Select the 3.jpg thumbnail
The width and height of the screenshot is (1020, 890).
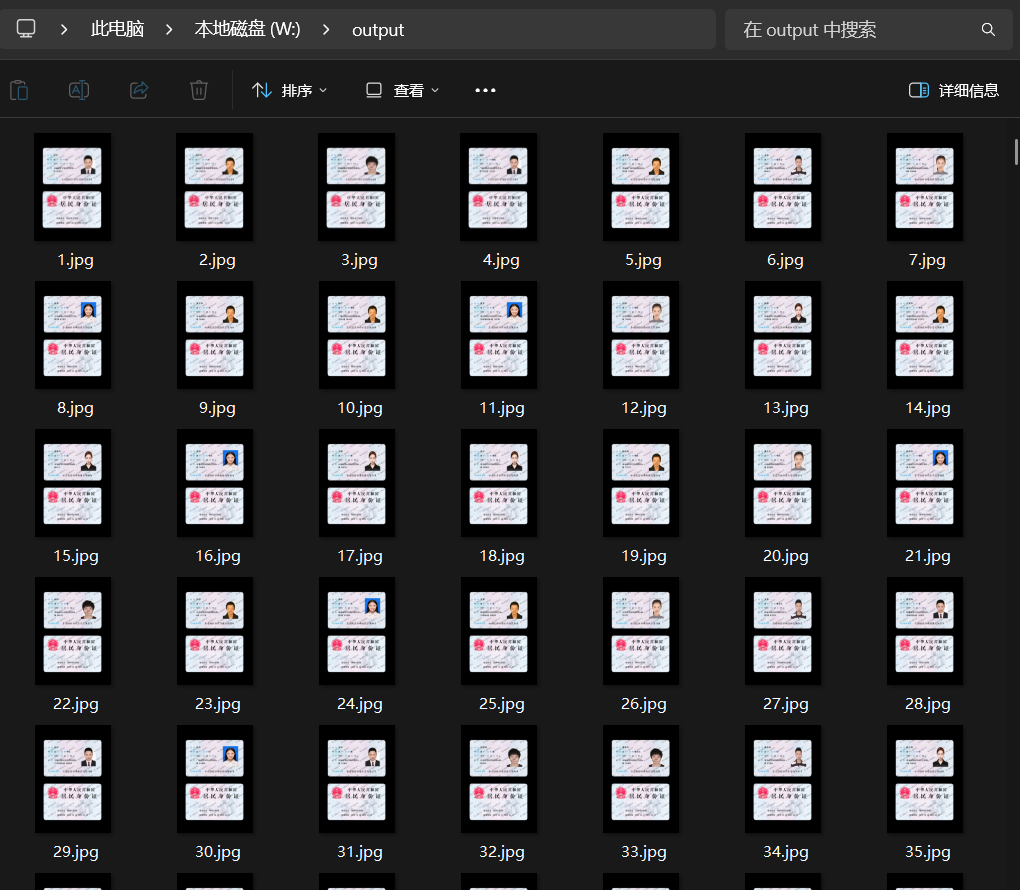tap(356, 187)
